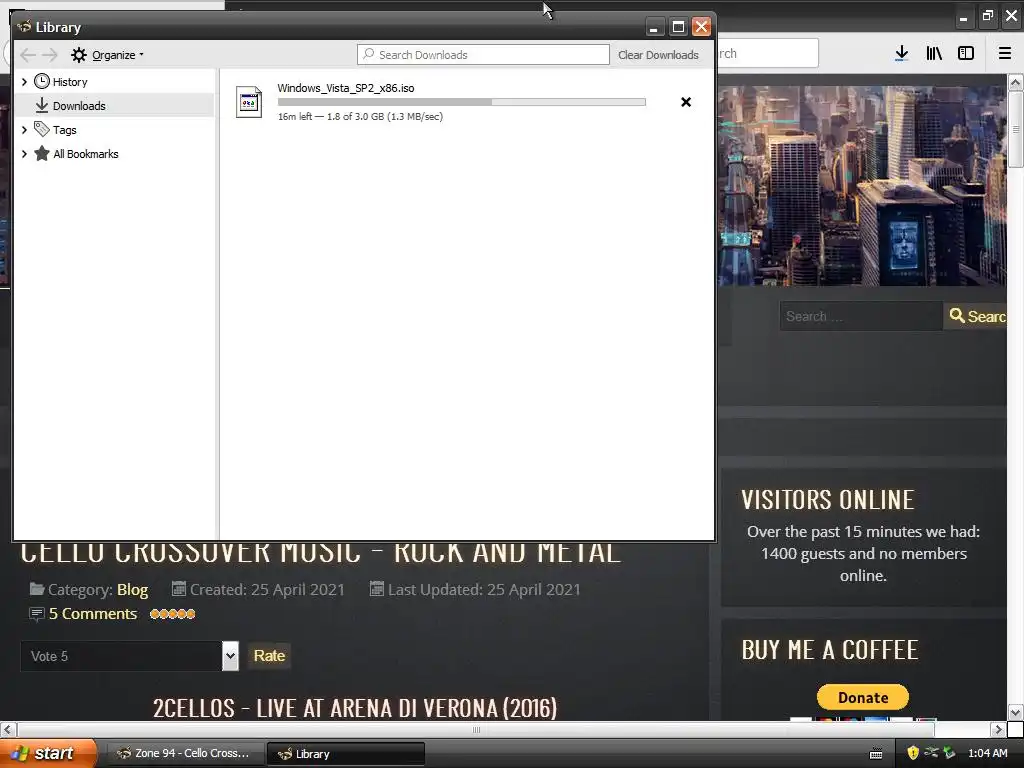The height and width of the screenshot is (768, 1024).
Task: Click Visitors Online heading
Action: [x=827, y=500]
